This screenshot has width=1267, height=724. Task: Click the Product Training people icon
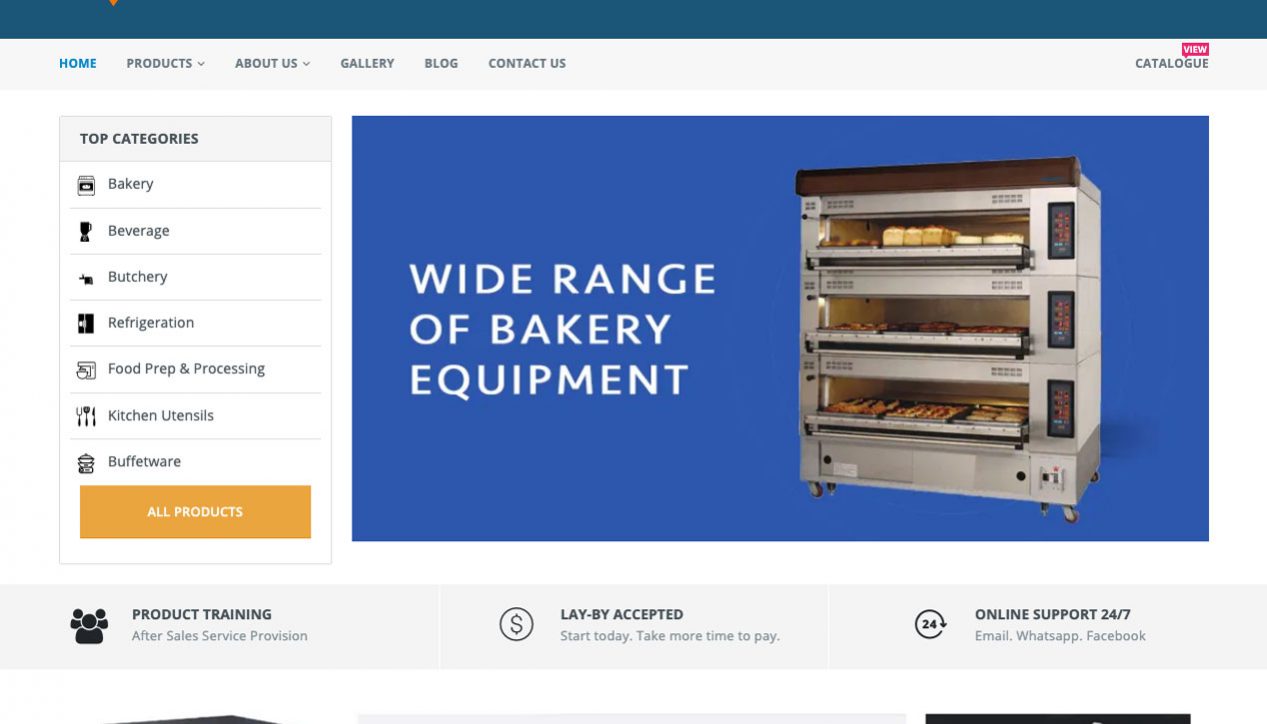click(x=89, y=625)
